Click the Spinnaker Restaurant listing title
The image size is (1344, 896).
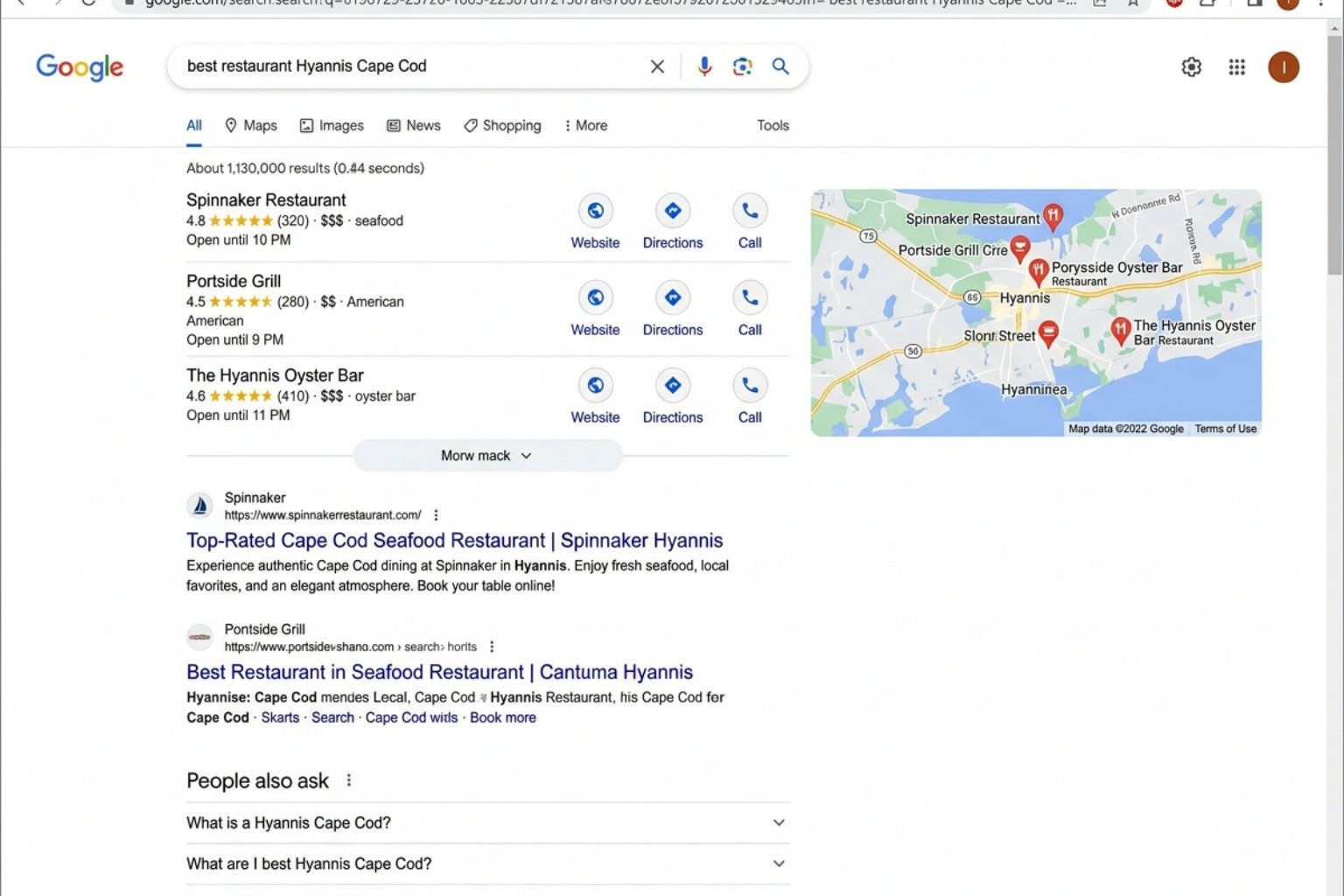[x=266, y=200]
